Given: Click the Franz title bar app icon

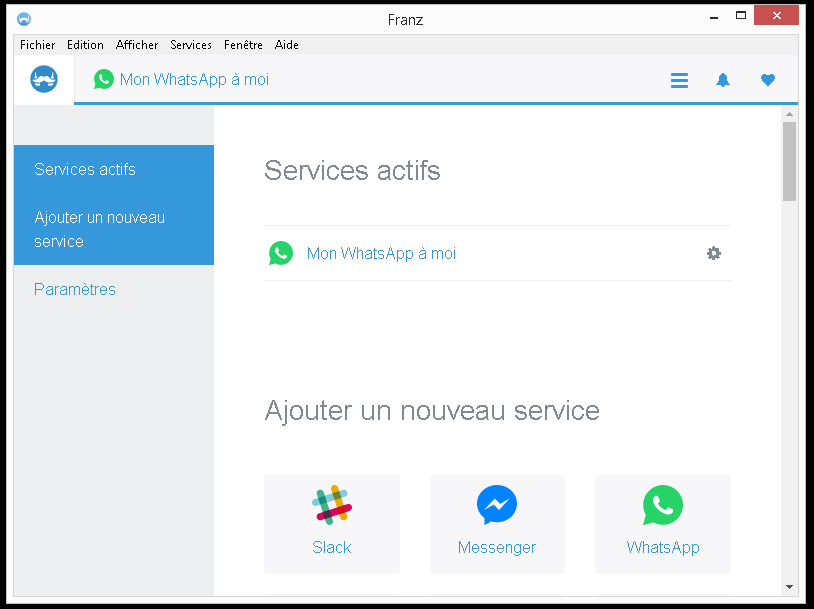Looking at the screenshot, I should (x=24, y=19).
